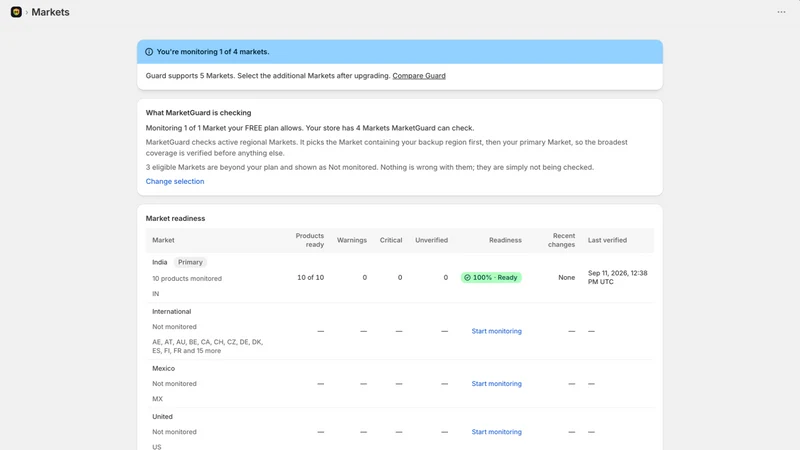This screenshot has width=800, height=450.
Task: Click the Warnings column header
Action: 352,240
